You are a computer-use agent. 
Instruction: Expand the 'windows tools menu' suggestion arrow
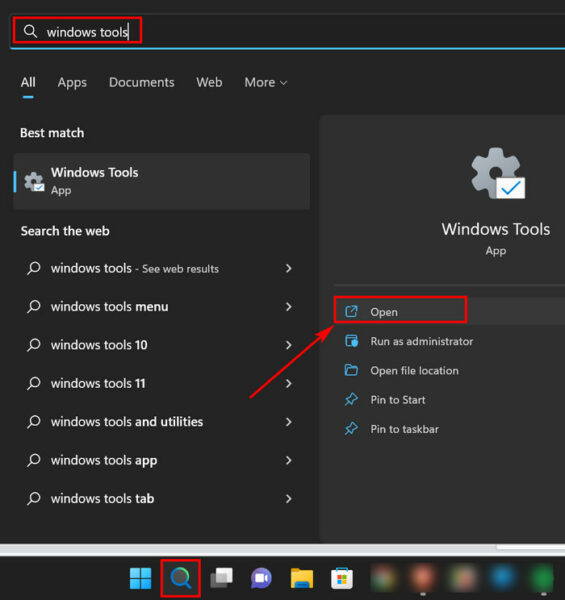289,307
